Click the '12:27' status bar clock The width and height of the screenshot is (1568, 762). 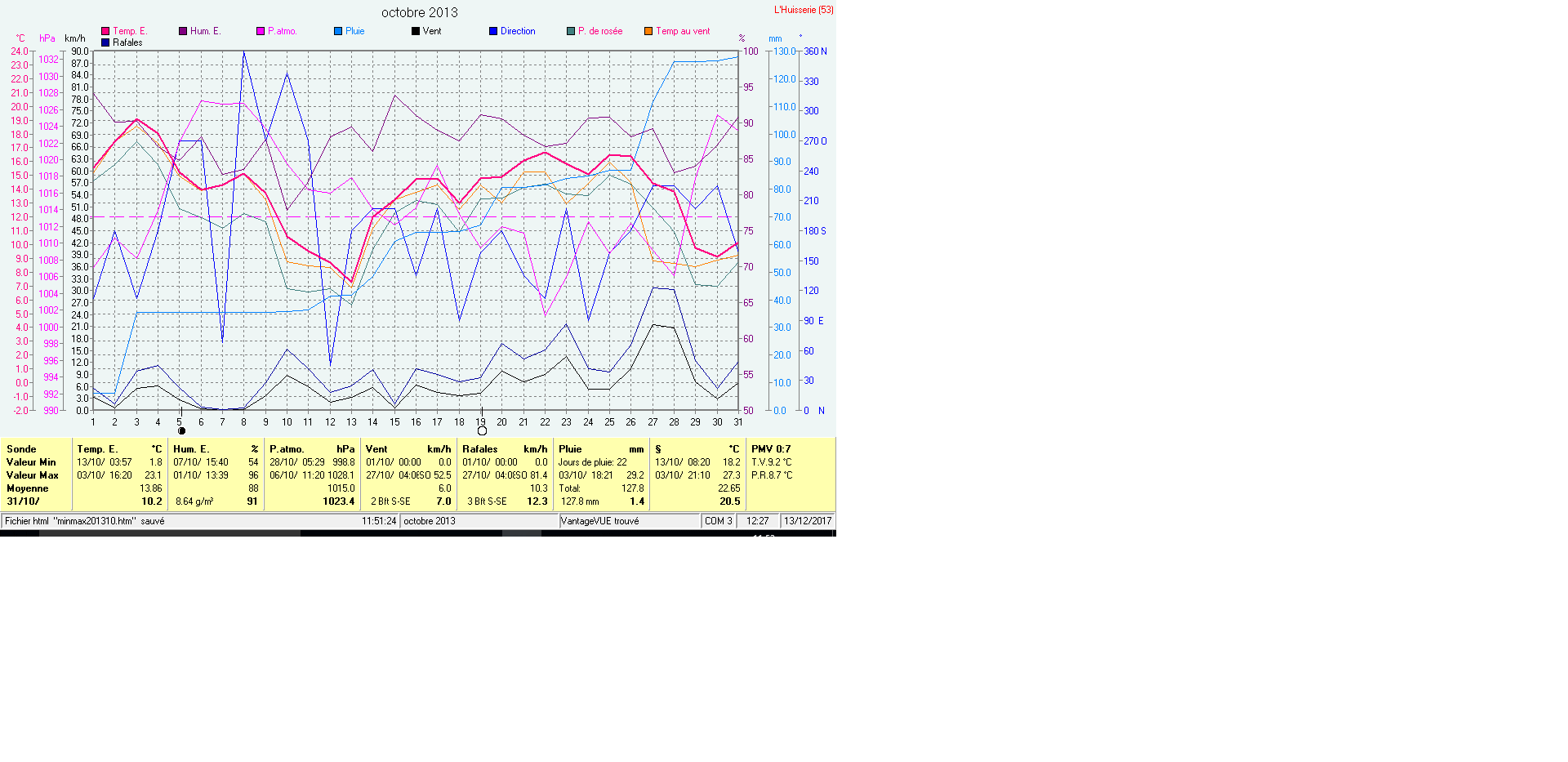[x=757, y=521]
